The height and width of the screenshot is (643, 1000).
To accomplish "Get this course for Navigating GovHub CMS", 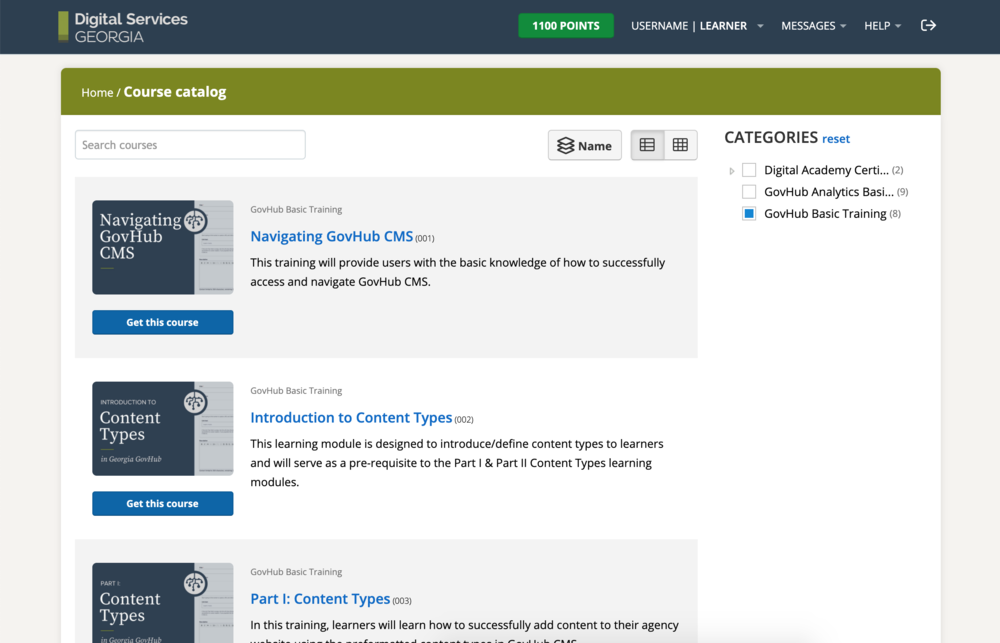I will 162,322.
